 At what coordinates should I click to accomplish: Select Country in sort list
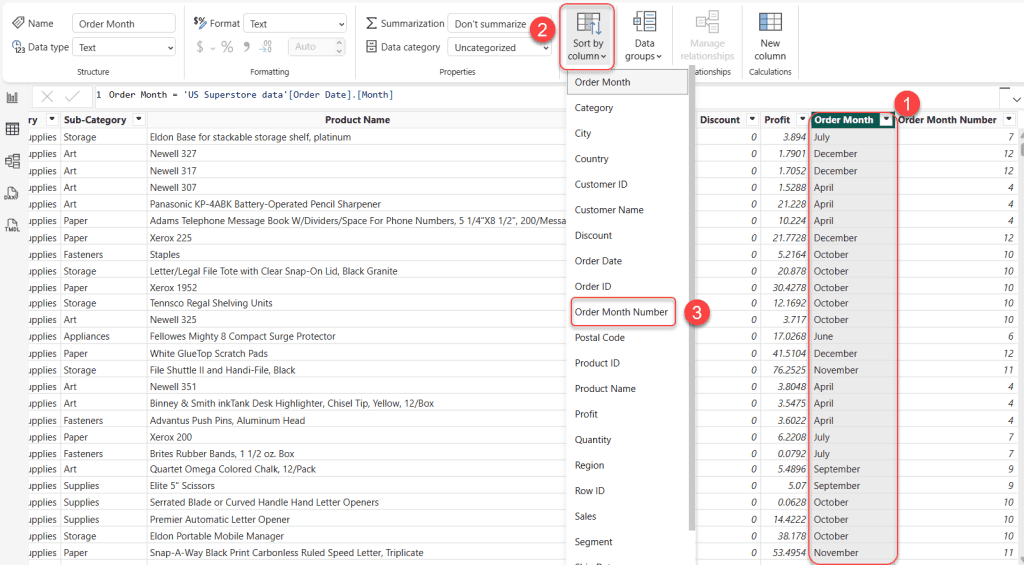(627, 159)
